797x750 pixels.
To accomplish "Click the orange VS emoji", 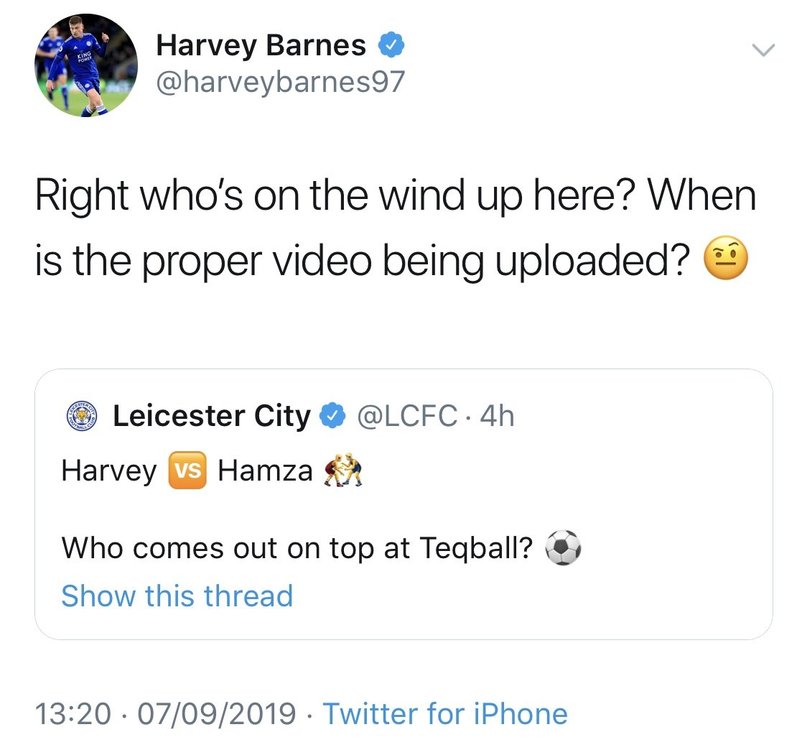I will pos(188,470).
